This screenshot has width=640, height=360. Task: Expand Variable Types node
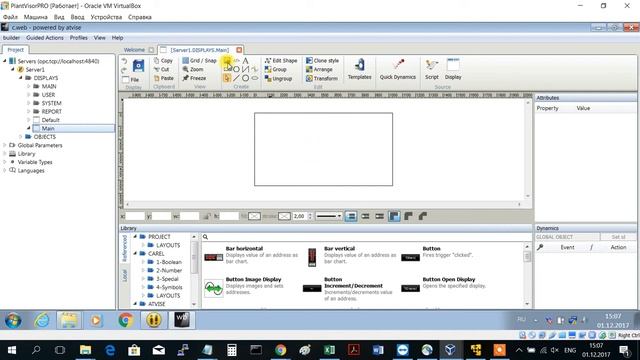coord(5,162)
